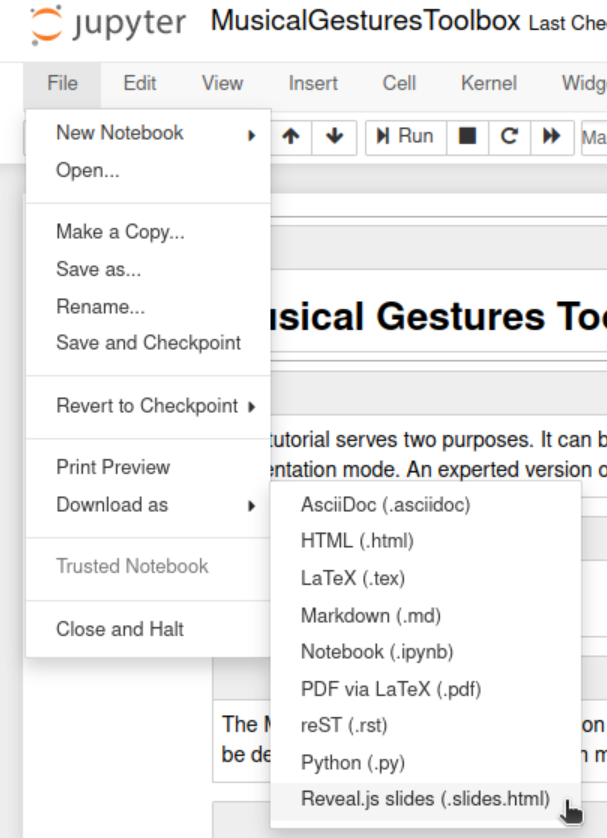Viewport: 607px width, 838px height.
Task: Click the Last Checkpoint status text
Action: coord(567,24)
